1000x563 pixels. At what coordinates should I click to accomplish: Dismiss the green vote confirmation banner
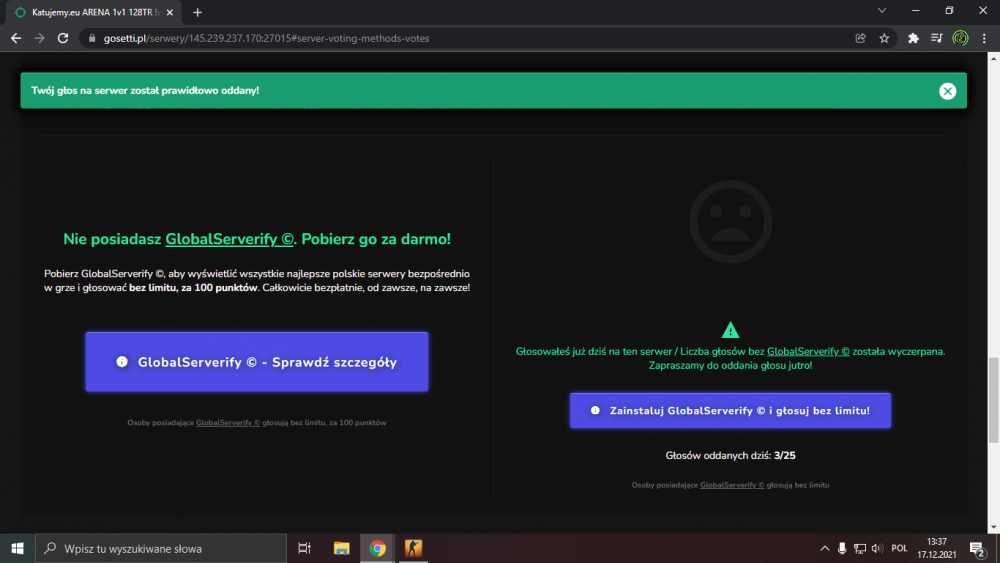pyautogui.click(x=947, y=91)
